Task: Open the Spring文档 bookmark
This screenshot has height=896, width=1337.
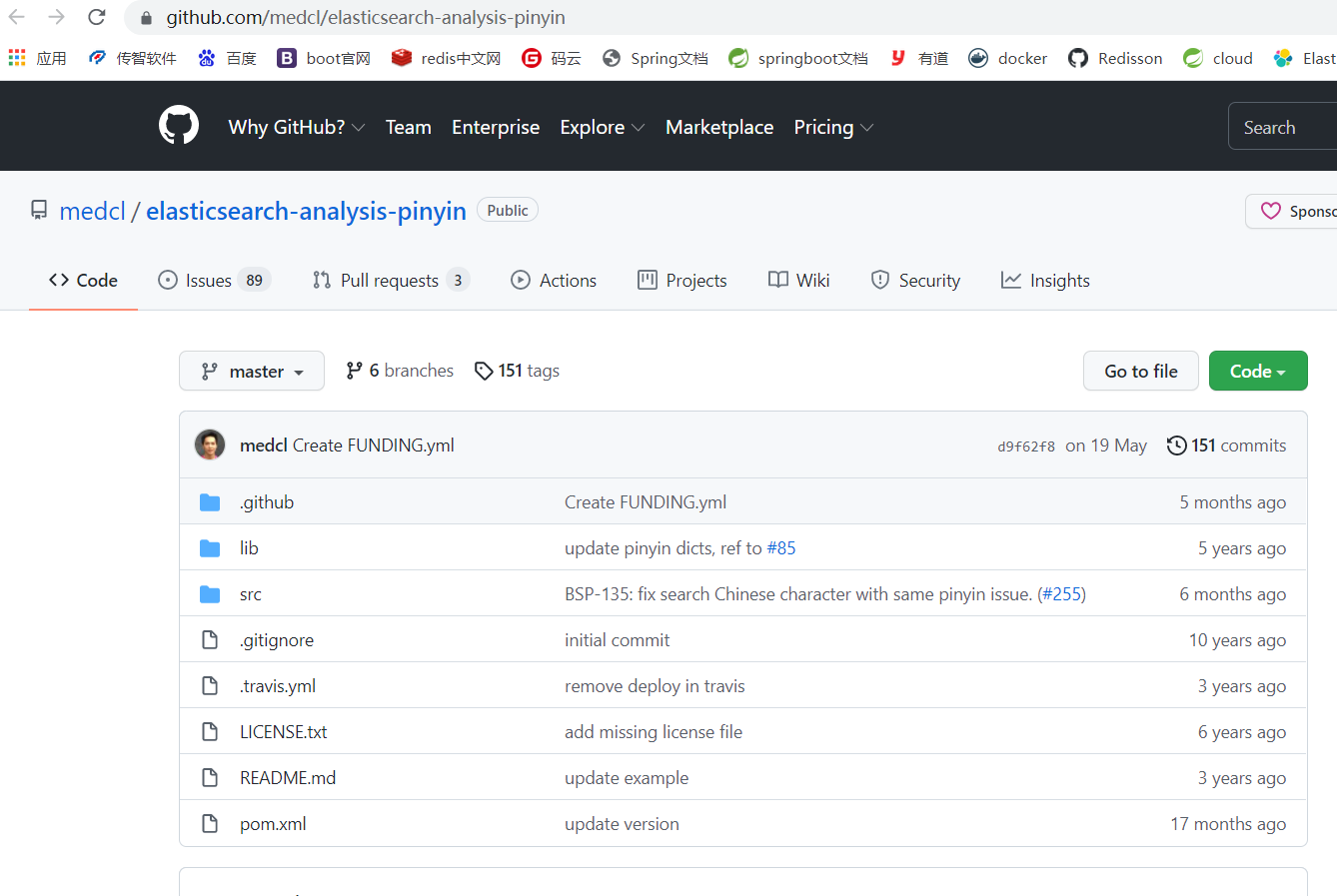Action: tap(656, 58)
